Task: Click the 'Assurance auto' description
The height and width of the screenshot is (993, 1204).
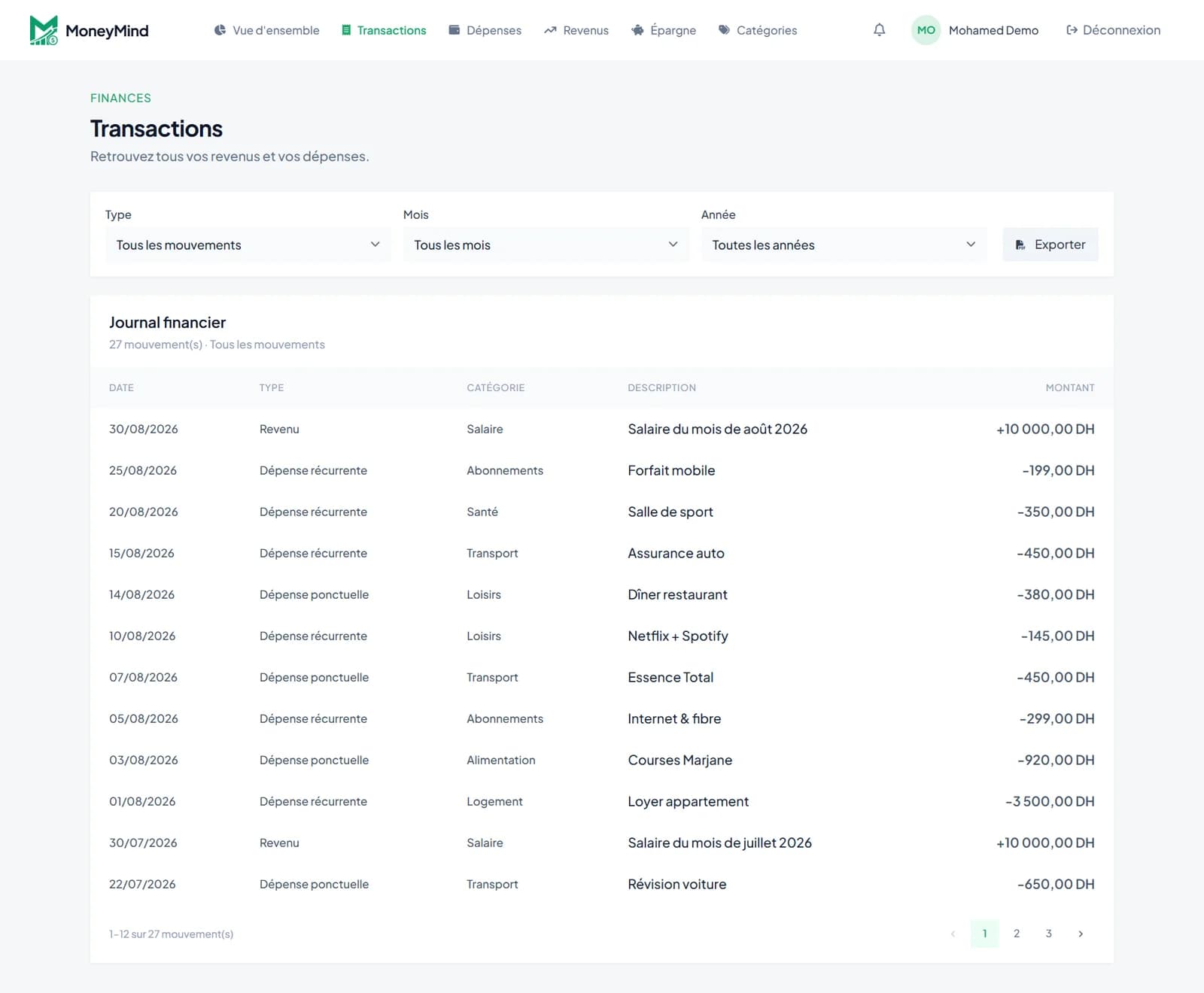Action: point(676,553)
